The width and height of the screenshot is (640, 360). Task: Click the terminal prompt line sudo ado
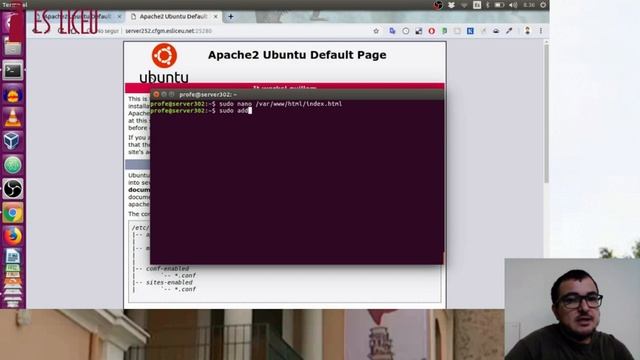[x=201, y=111]
